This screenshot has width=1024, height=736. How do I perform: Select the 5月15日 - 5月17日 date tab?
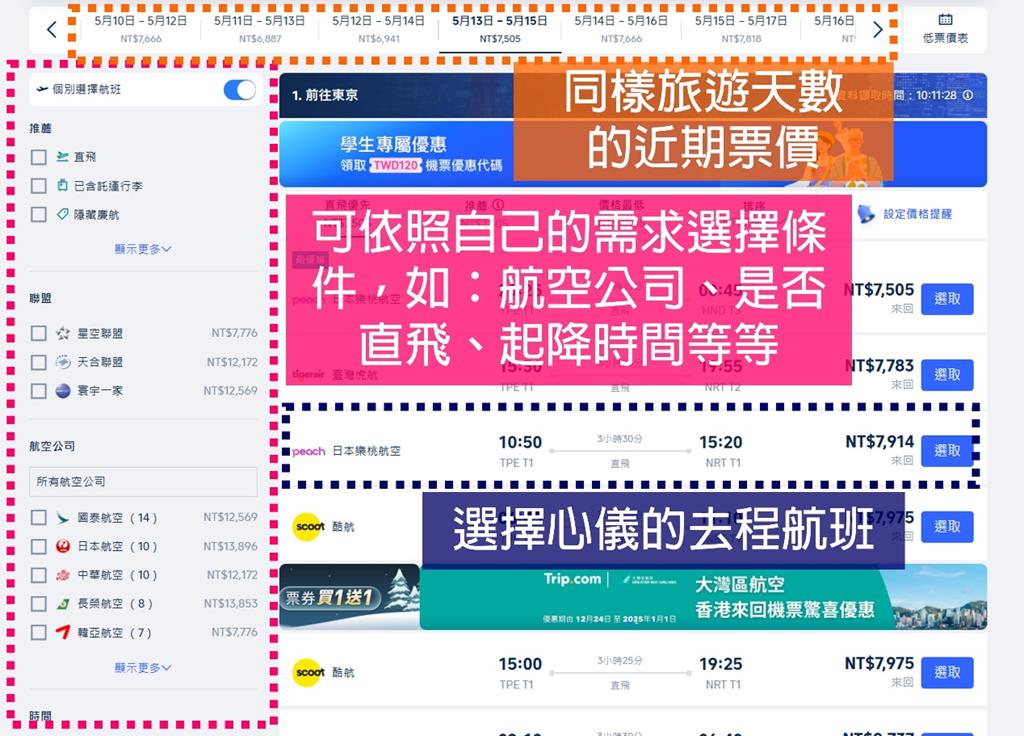pyautogui.click(x=741, y=29)
